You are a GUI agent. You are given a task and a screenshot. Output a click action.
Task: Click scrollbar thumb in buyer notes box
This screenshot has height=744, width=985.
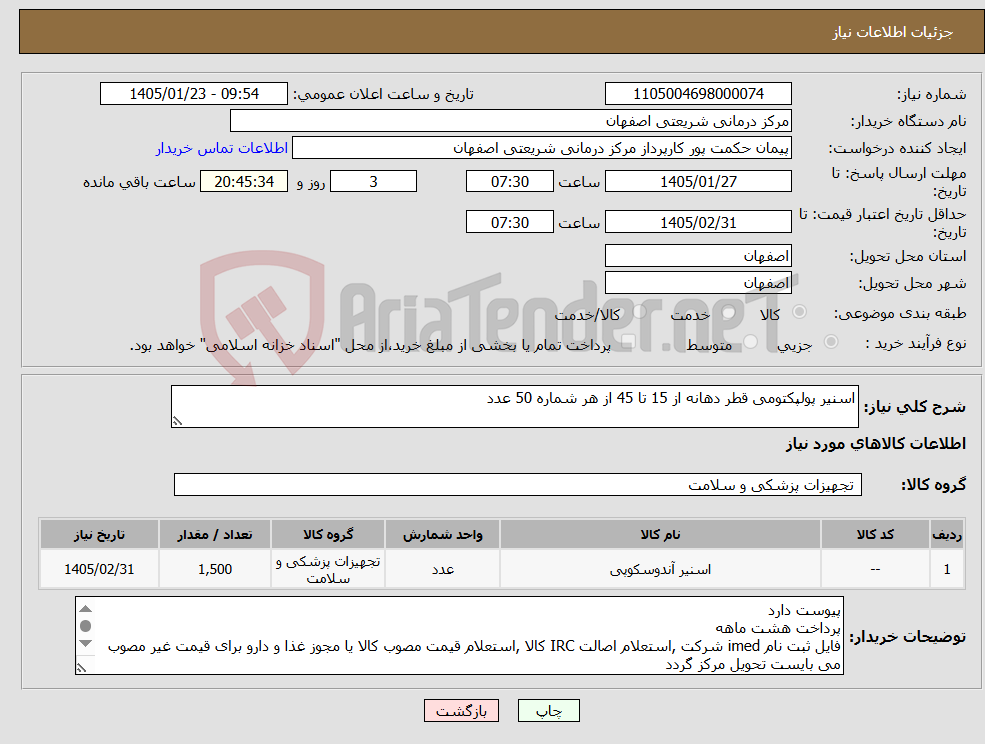[86, 626]
